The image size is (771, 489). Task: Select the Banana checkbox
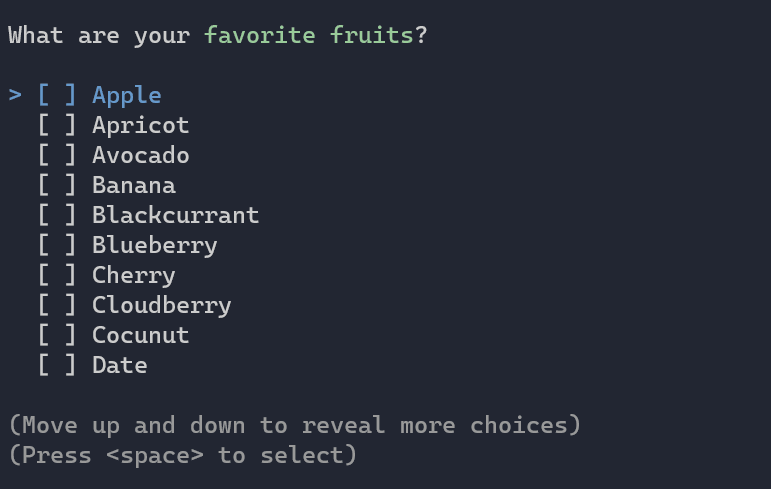pos(57,186)
